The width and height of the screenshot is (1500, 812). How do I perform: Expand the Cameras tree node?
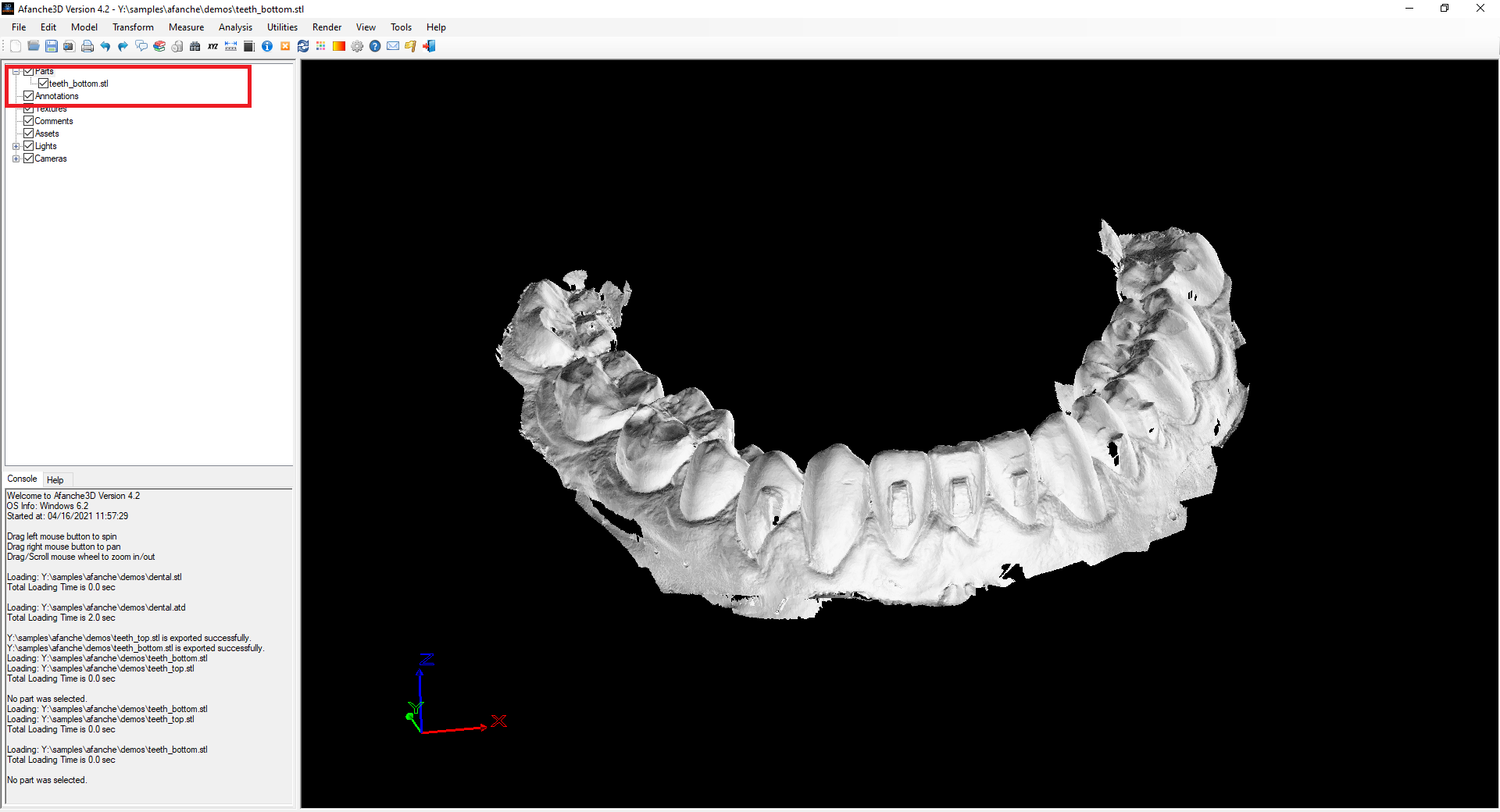click(x=16, y=158)
